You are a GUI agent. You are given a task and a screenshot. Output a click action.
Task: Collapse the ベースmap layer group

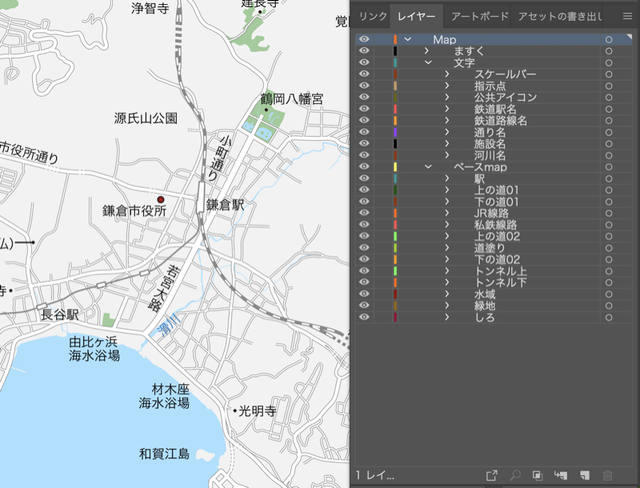coord(428,167)
